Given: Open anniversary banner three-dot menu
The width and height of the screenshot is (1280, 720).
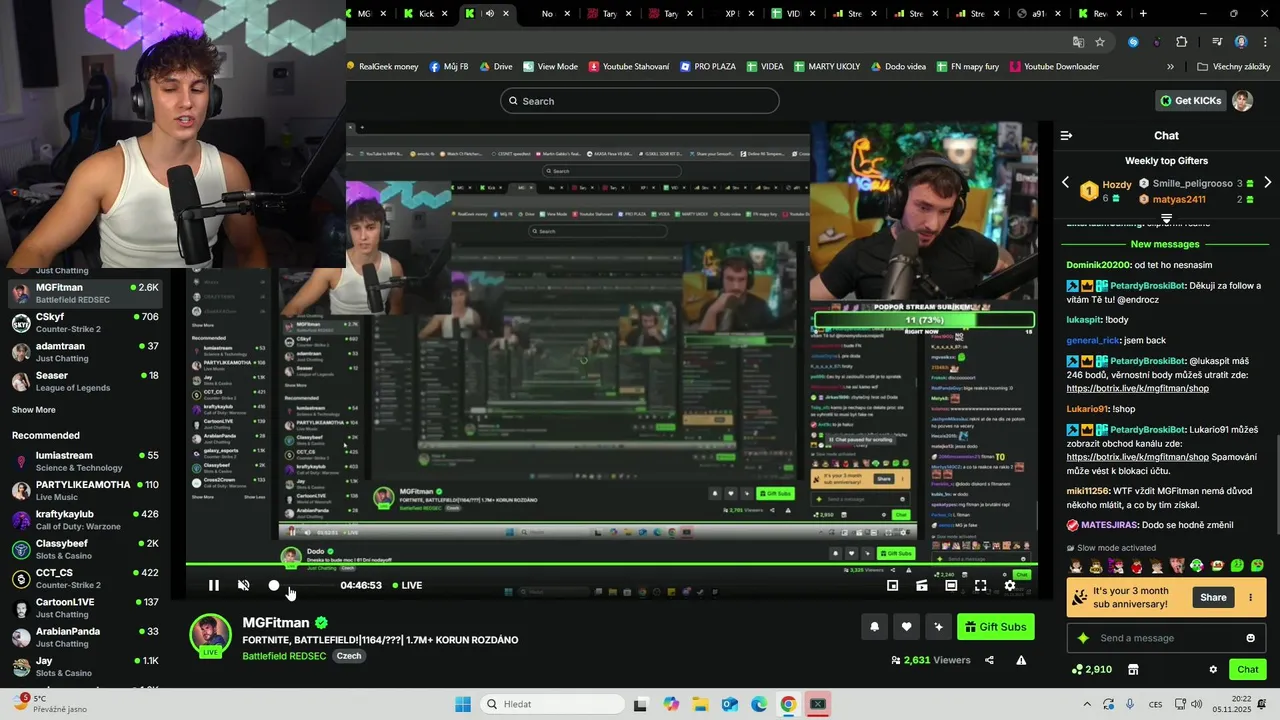Looking at the screenshot, I should tap(1250, 597).
